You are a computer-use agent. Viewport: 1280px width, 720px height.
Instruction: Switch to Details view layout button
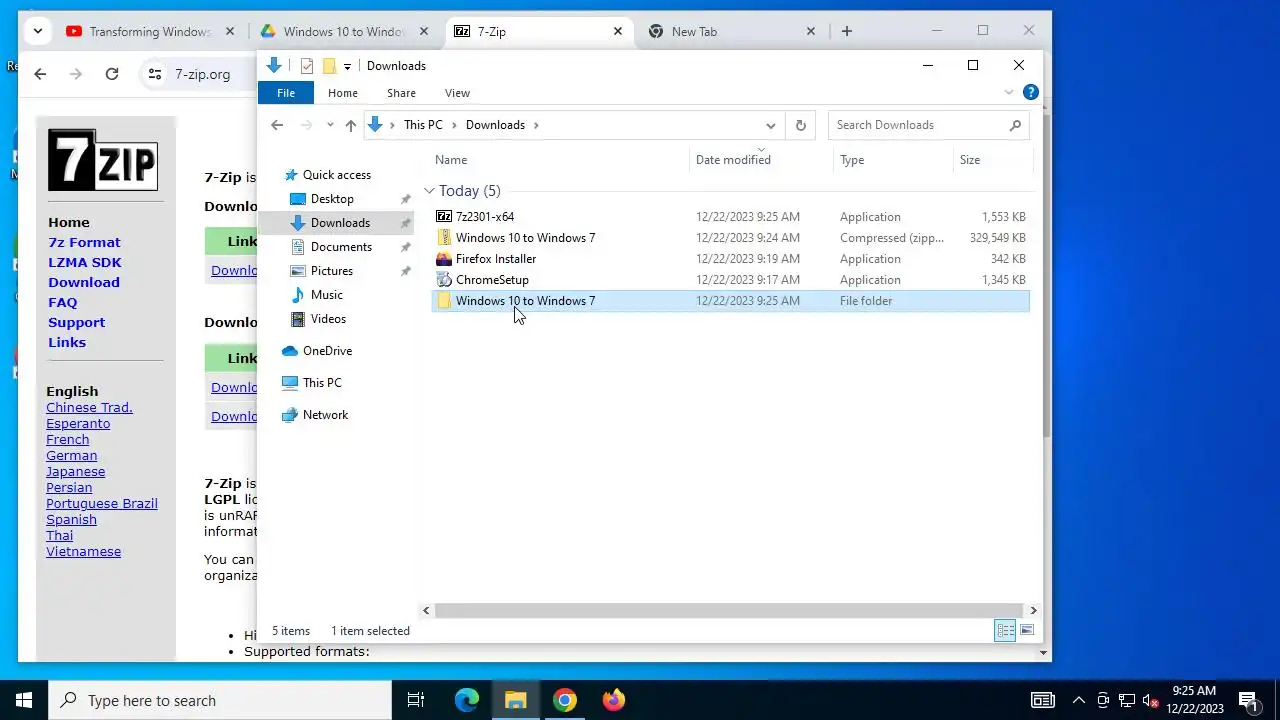pyautogui.click(x=1005, y=630)
